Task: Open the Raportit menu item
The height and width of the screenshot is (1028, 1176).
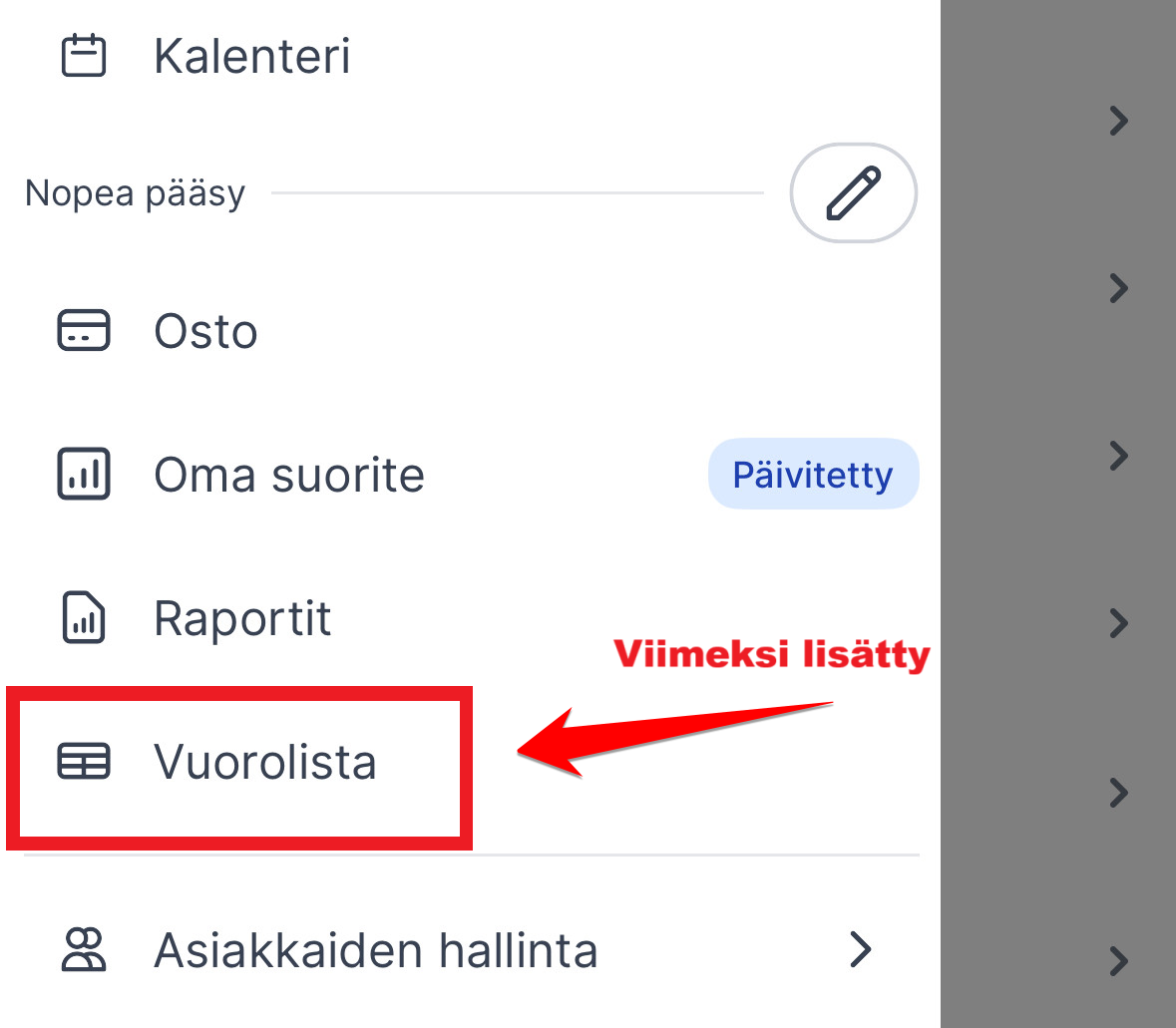Action: point(242,619)
